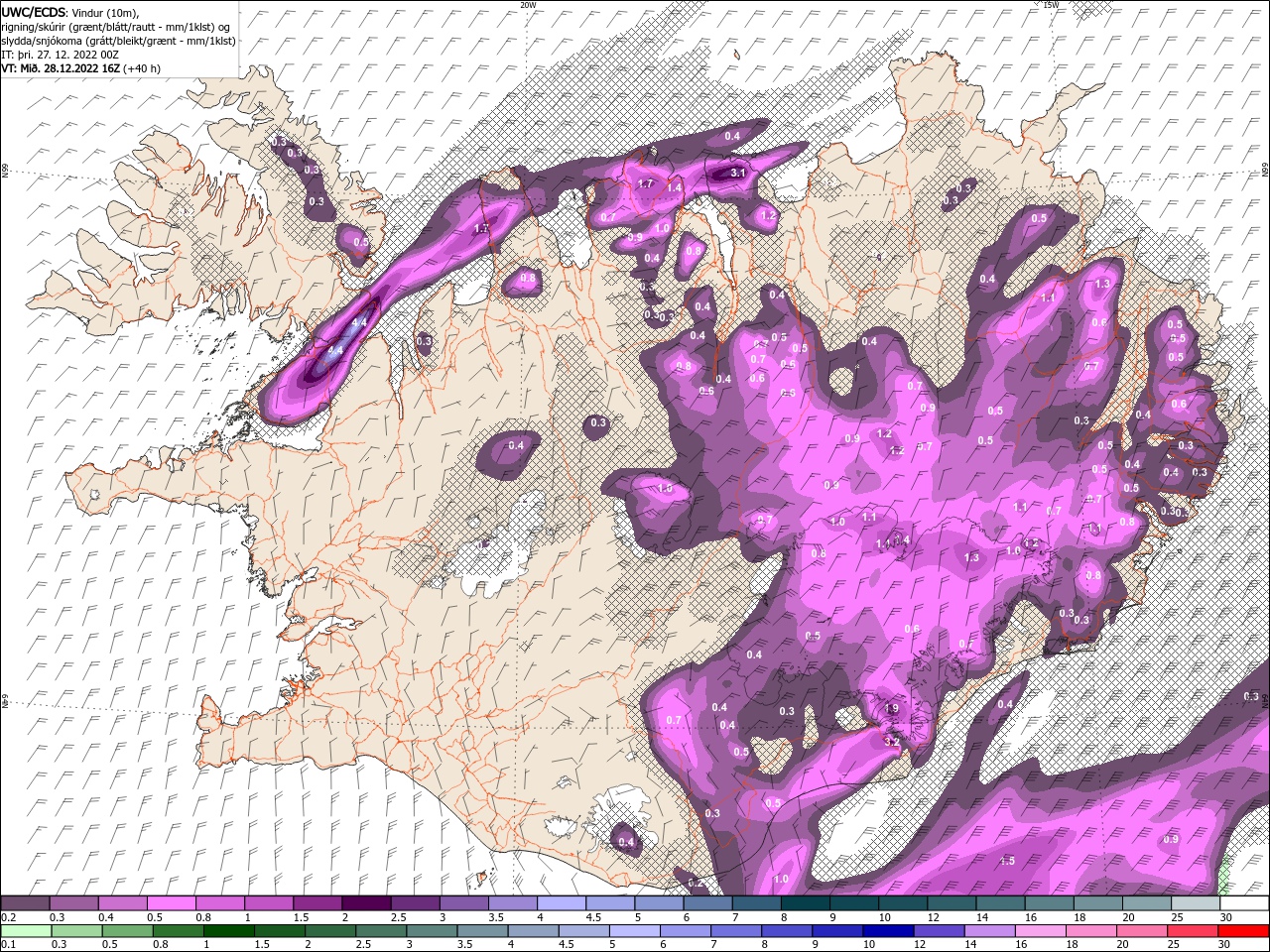This screenshot has height=952, width=1270.
Task: Click the '12' label in the bottom legend row
Action: [920, 944]
